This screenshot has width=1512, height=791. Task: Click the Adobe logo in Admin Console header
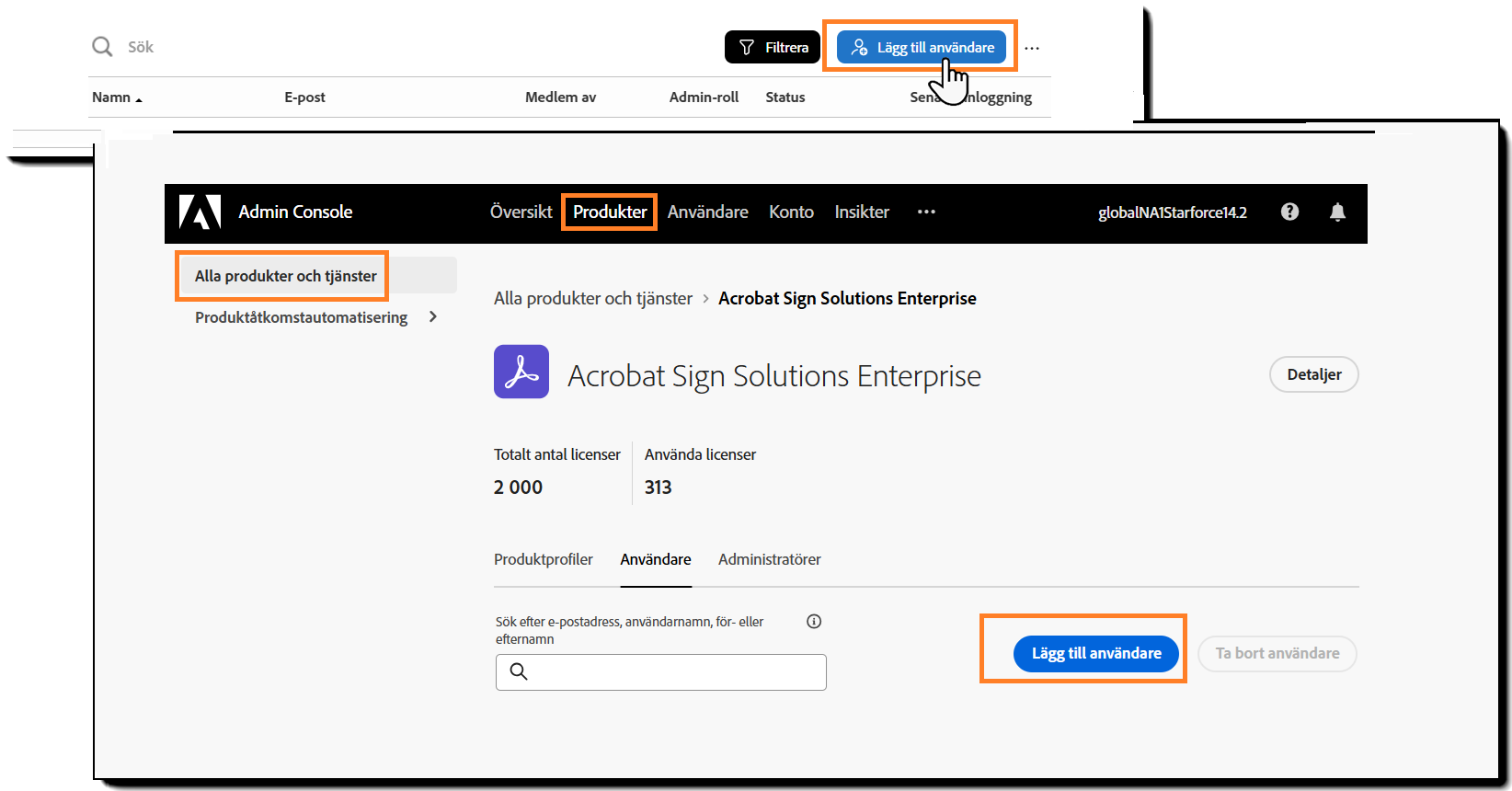[200, 212]
